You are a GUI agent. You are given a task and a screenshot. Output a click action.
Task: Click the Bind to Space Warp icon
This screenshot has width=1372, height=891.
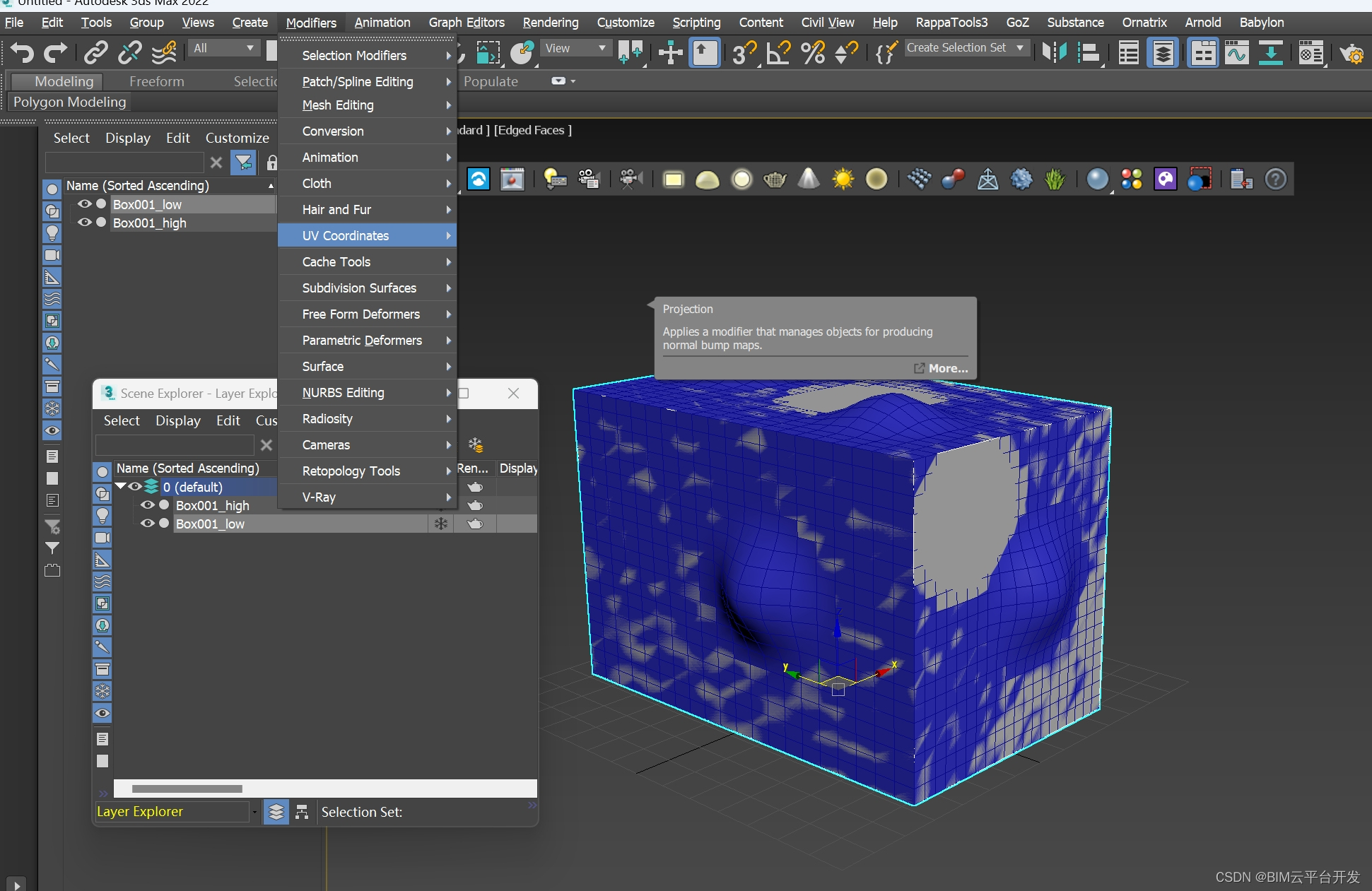164,52
